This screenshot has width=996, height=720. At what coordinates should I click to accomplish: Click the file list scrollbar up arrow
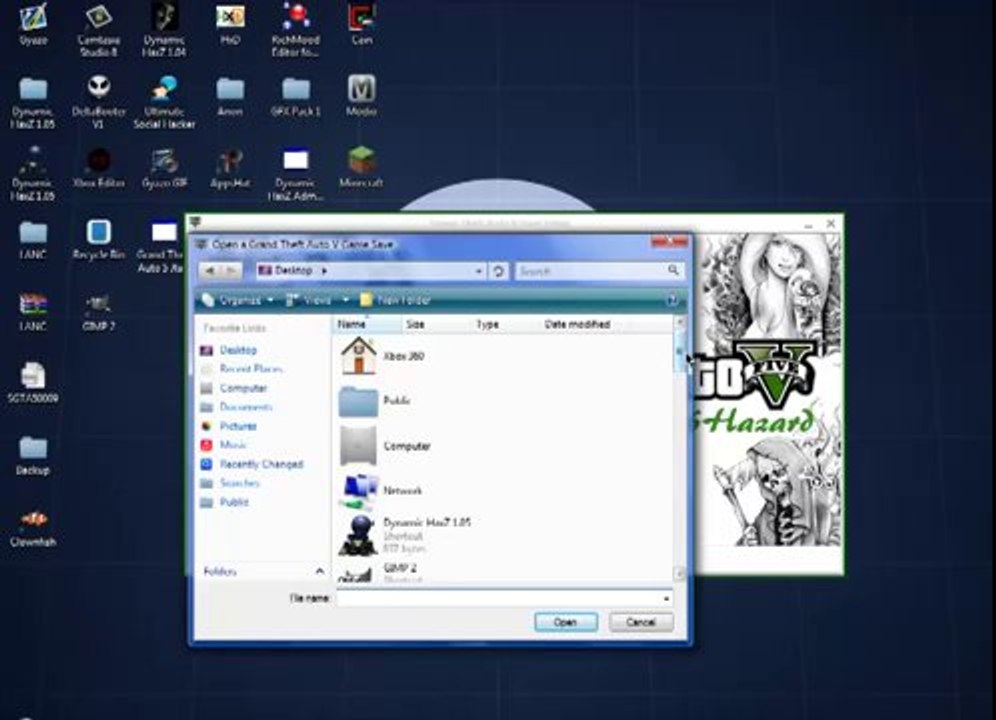[x=678, y=322]
